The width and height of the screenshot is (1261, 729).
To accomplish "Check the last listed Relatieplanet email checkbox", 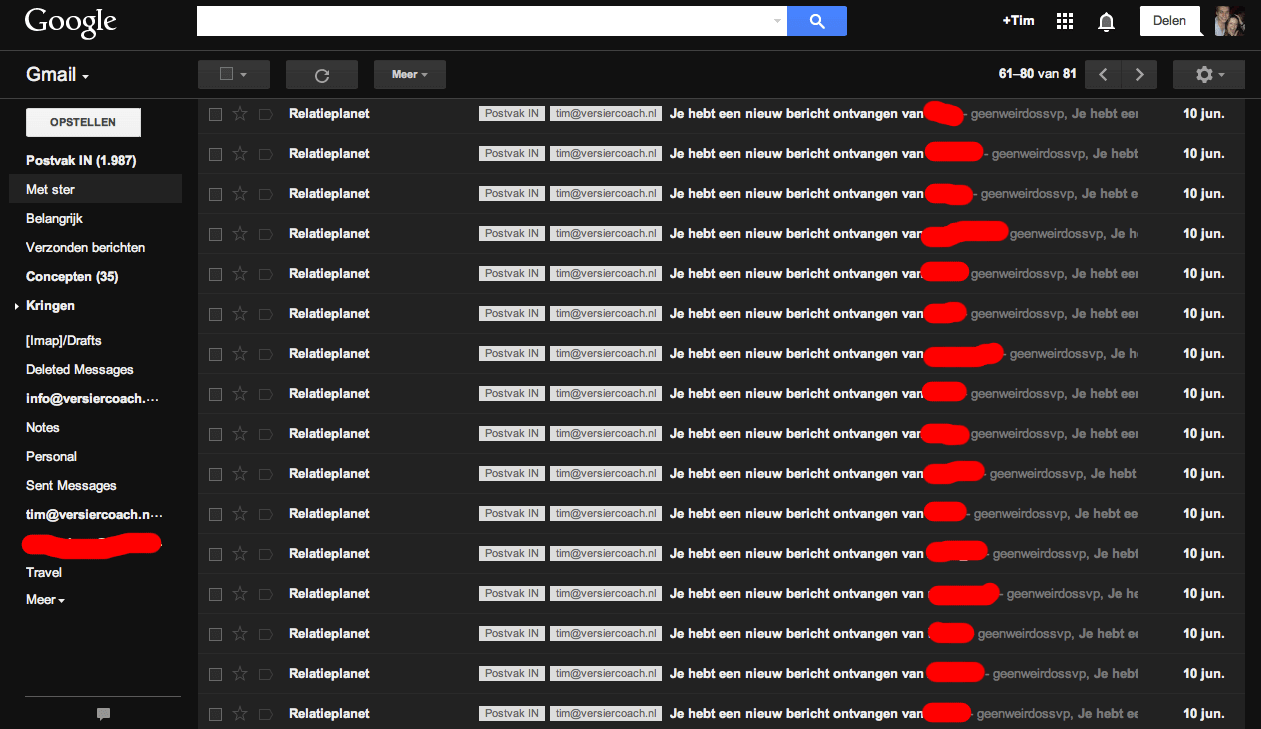I will (x=215, y=714).
